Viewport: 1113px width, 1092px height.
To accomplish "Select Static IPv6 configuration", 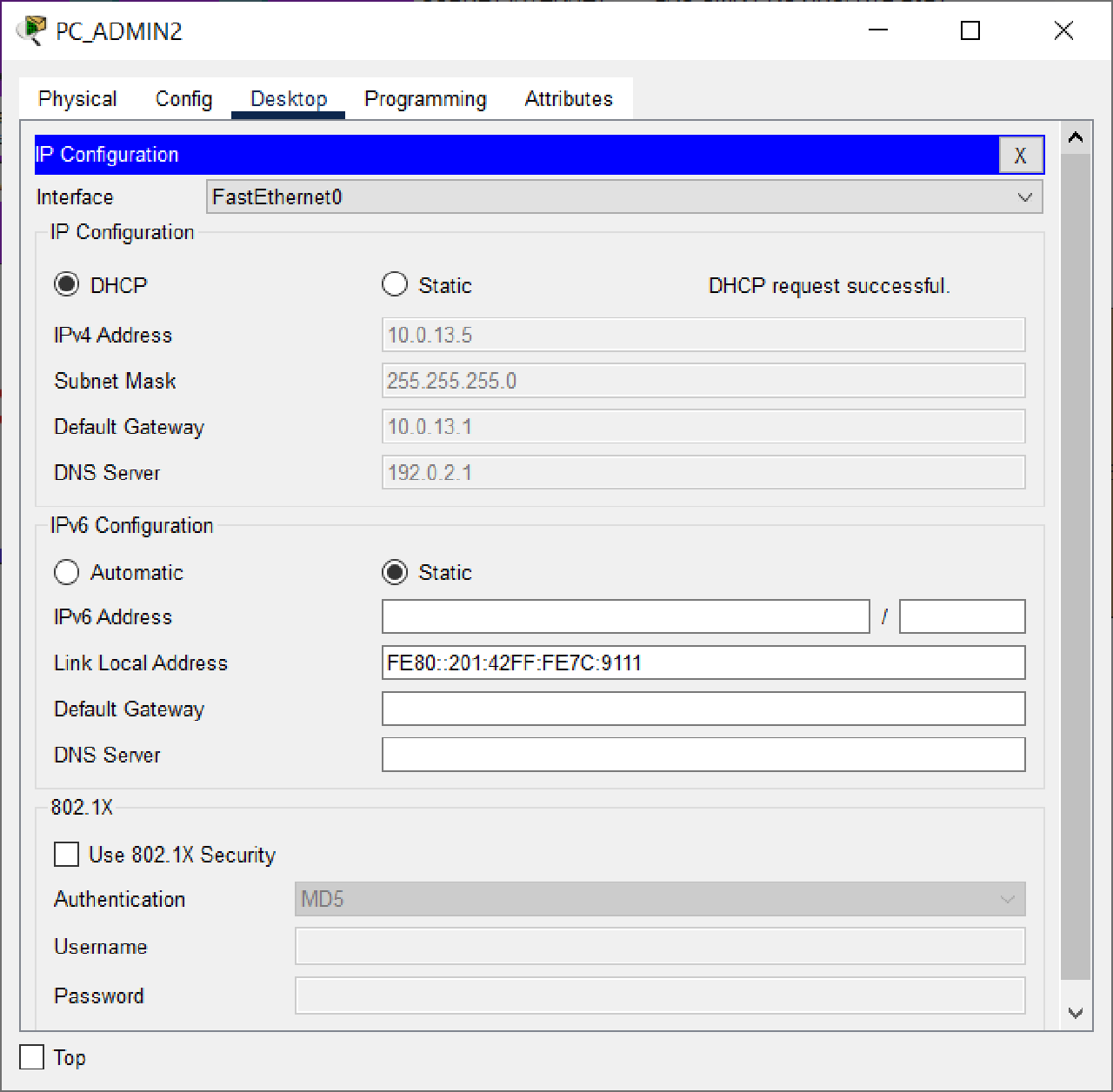I will [x=395, y=572].
